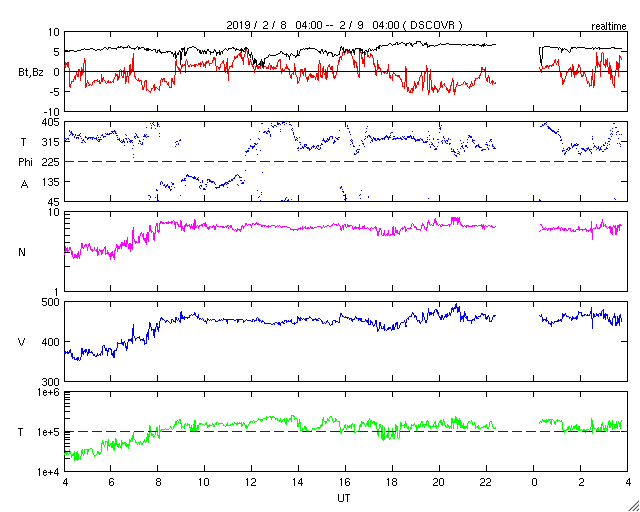
Task: Click the '135' tick label on Phi panel
Action: 51,182
